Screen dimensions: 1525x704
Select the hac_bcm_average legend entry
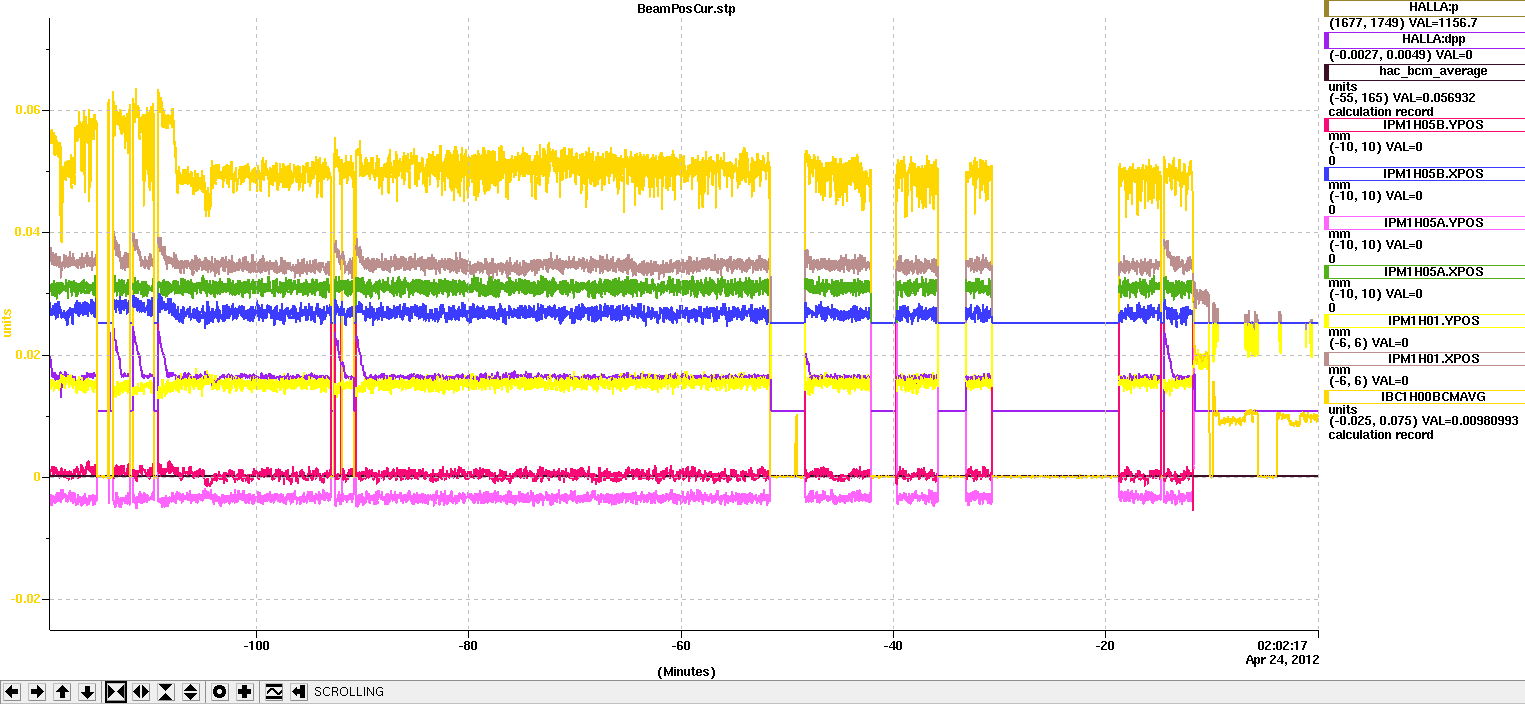1424,71
